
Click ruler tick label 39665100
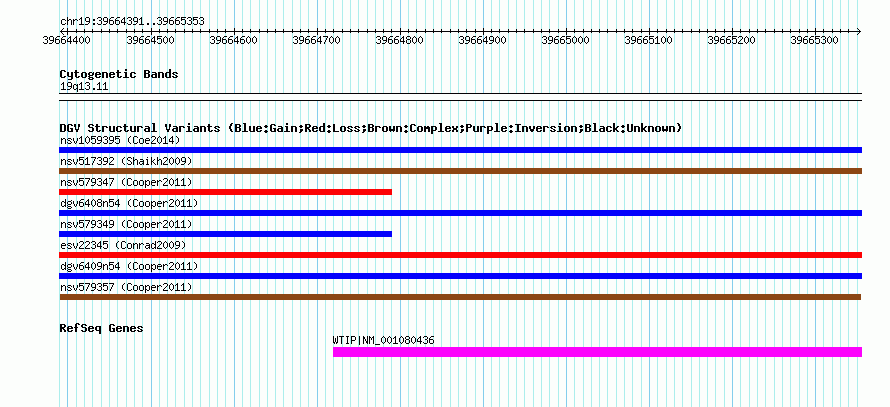(648, 40)
